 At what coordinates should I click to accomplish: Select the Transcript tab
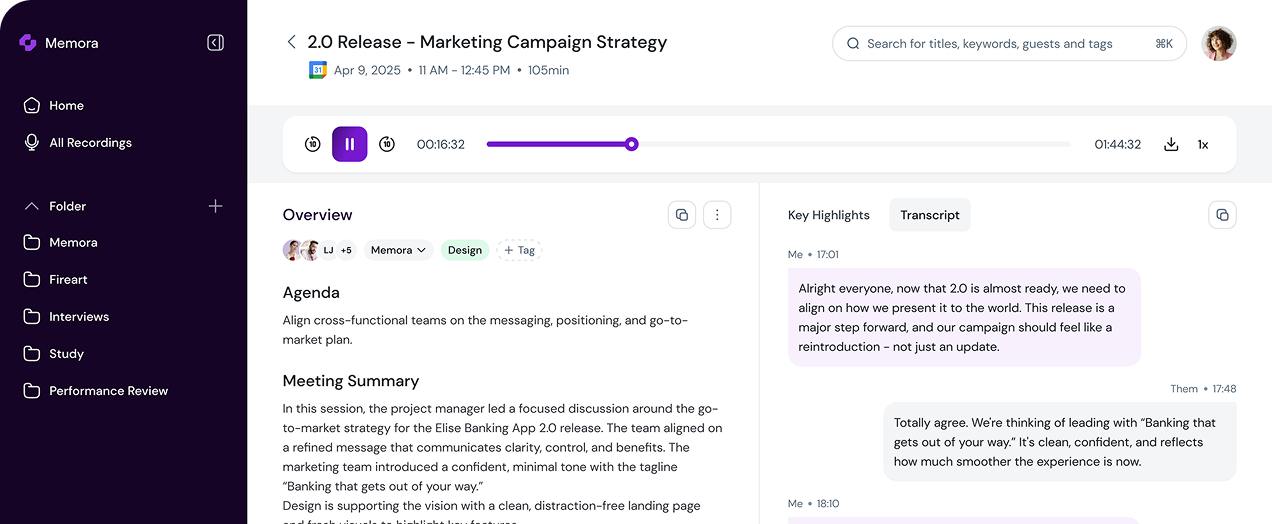929,215
